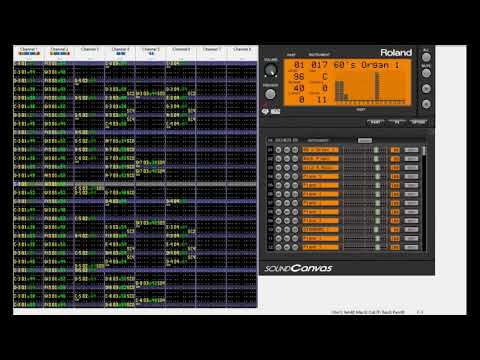Viewport: 480px width, 360px height.
Task: Open the part 03 instrument selector
Action: tap(321, 168)
